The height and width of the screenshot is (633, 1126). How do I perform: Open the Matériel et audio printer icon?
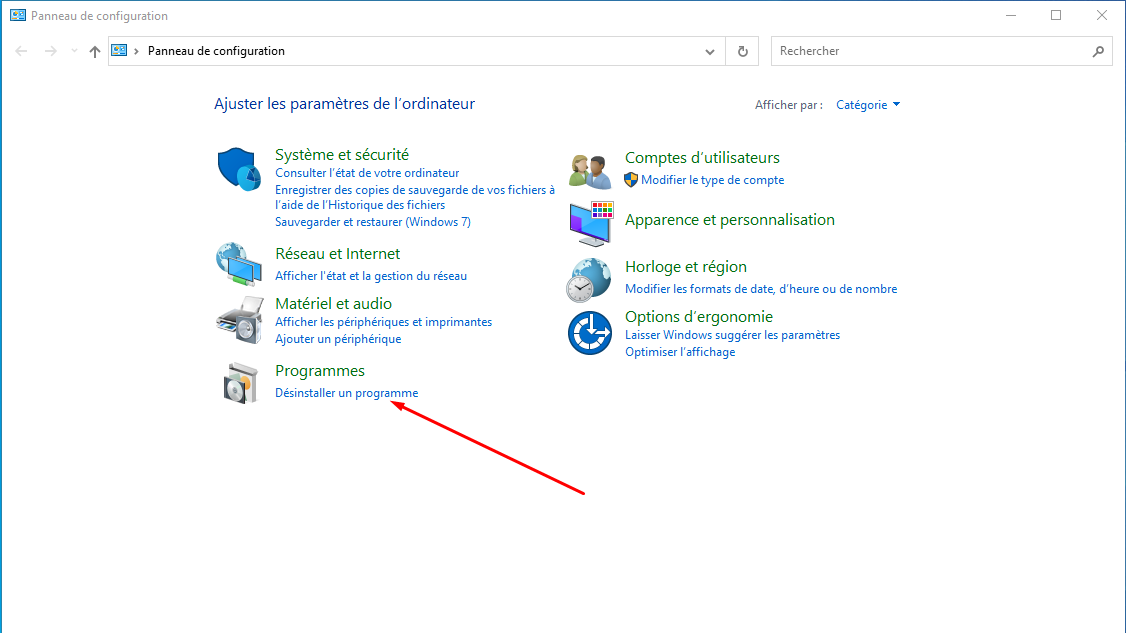click(x=240, y=320)
